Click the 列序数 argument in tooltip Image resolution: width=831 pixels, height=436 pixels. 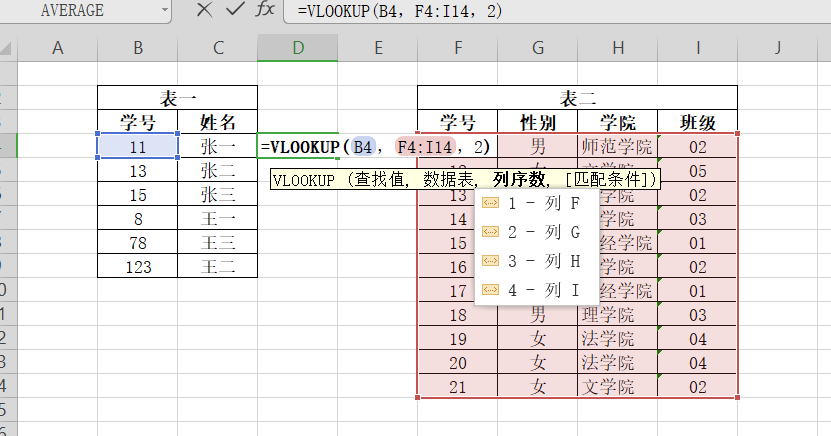pos(518,179)
